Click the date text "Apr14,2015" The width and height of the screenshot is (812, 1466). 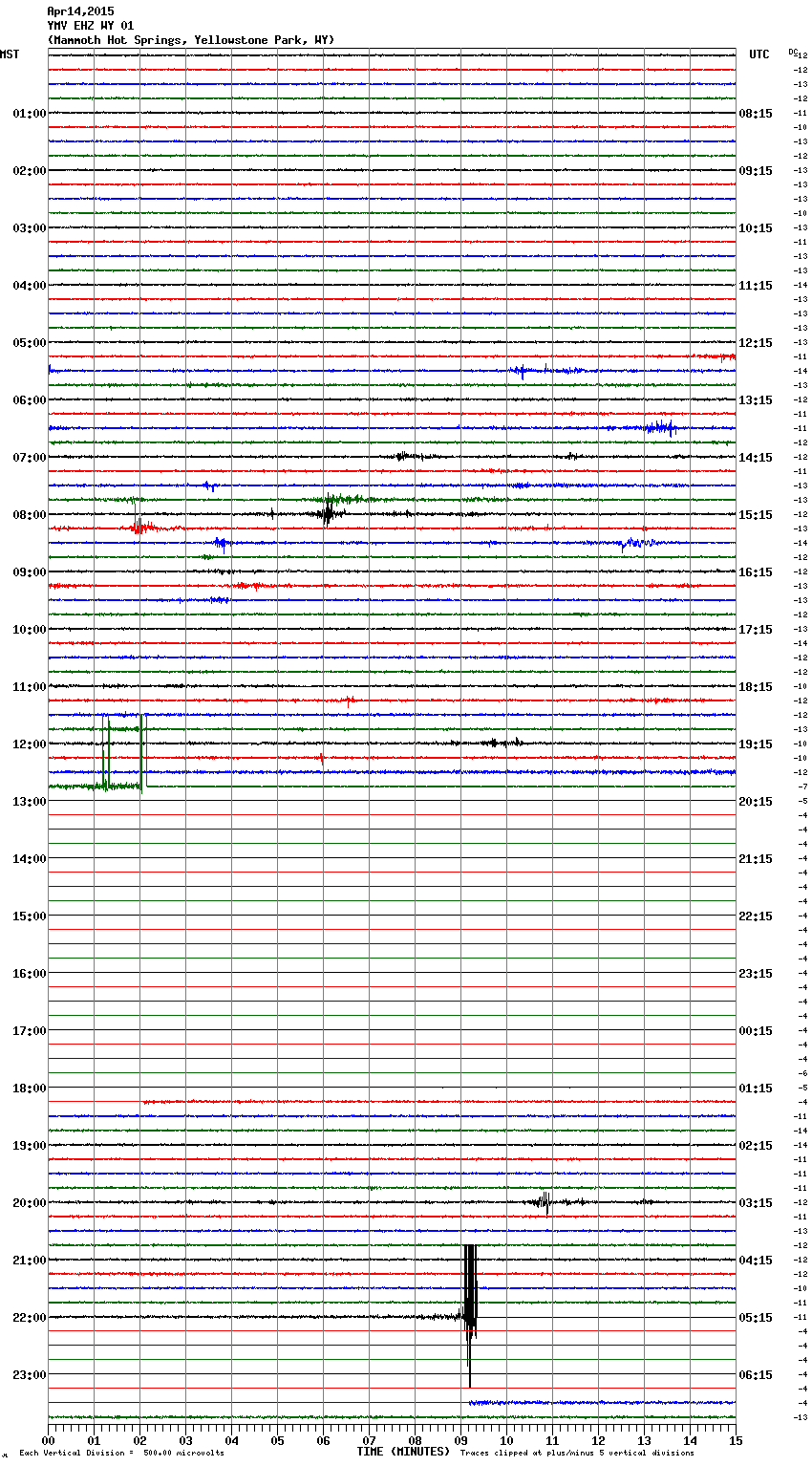coord(80,11)
